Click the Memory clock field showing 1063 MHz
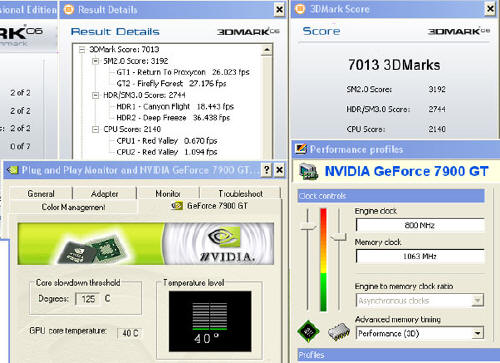Screen dimensions: 500x363 click(420, 256)
